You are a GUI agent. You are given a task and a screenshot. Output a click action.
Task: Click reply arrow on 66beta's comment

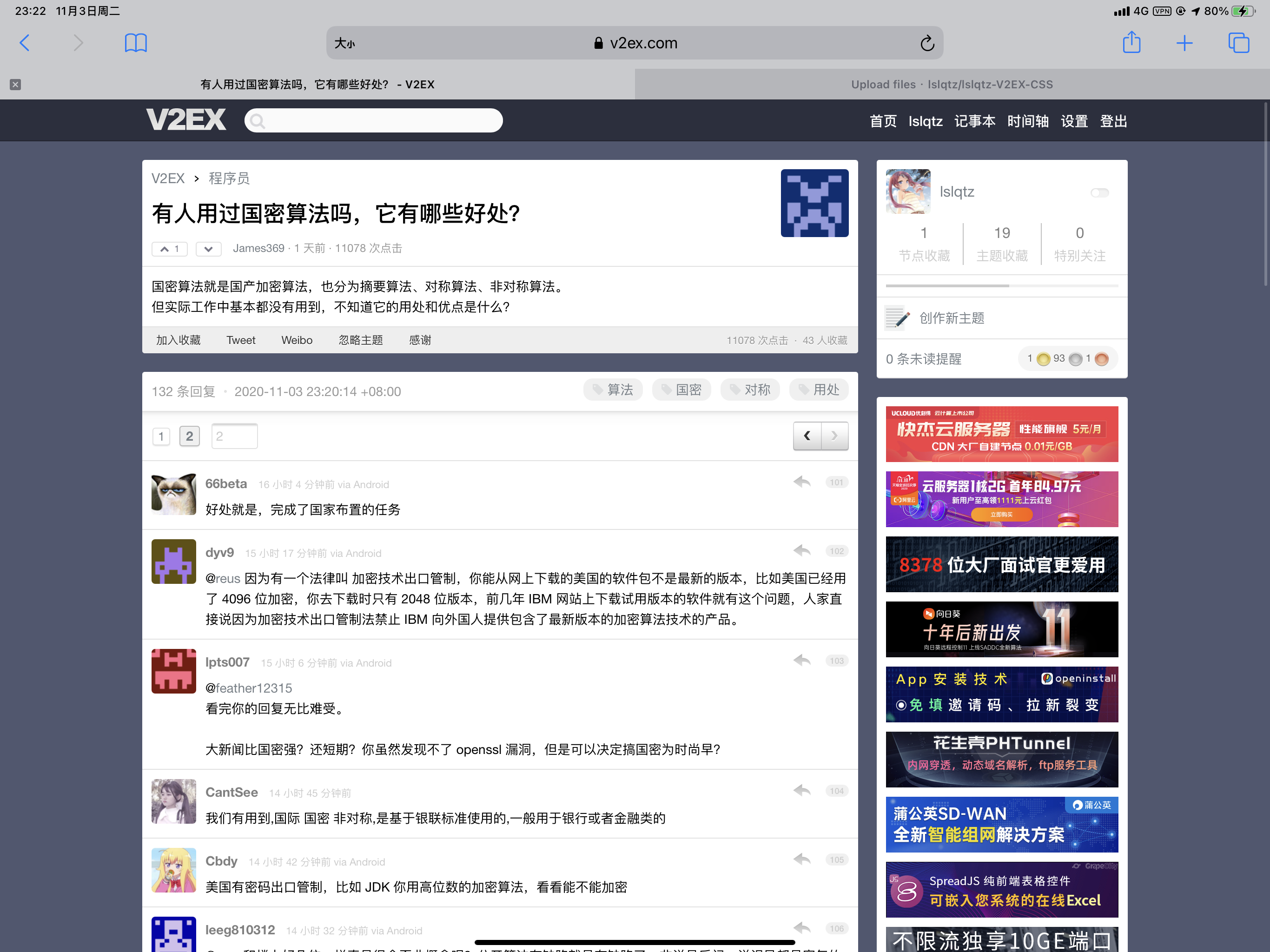tap(802, 482)
